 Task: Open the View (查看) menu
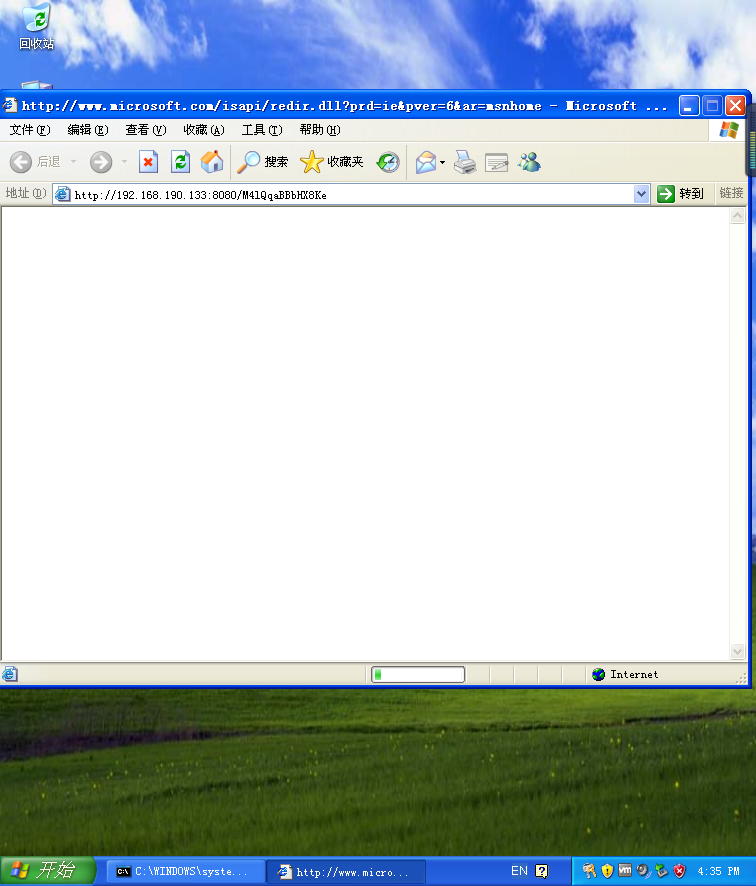point(146,130)
